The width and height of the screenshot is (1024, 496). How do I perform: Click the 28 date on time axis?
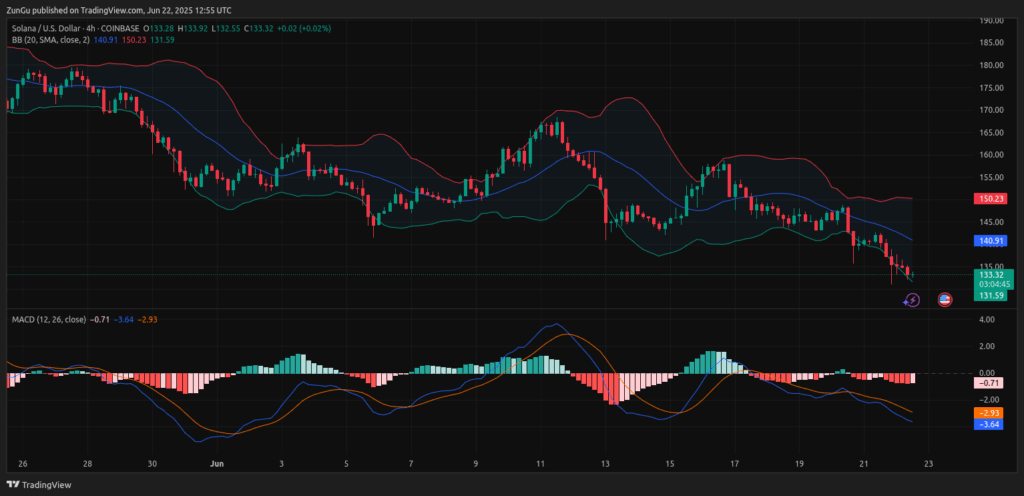pyautogui.click(x=88, y=464)
